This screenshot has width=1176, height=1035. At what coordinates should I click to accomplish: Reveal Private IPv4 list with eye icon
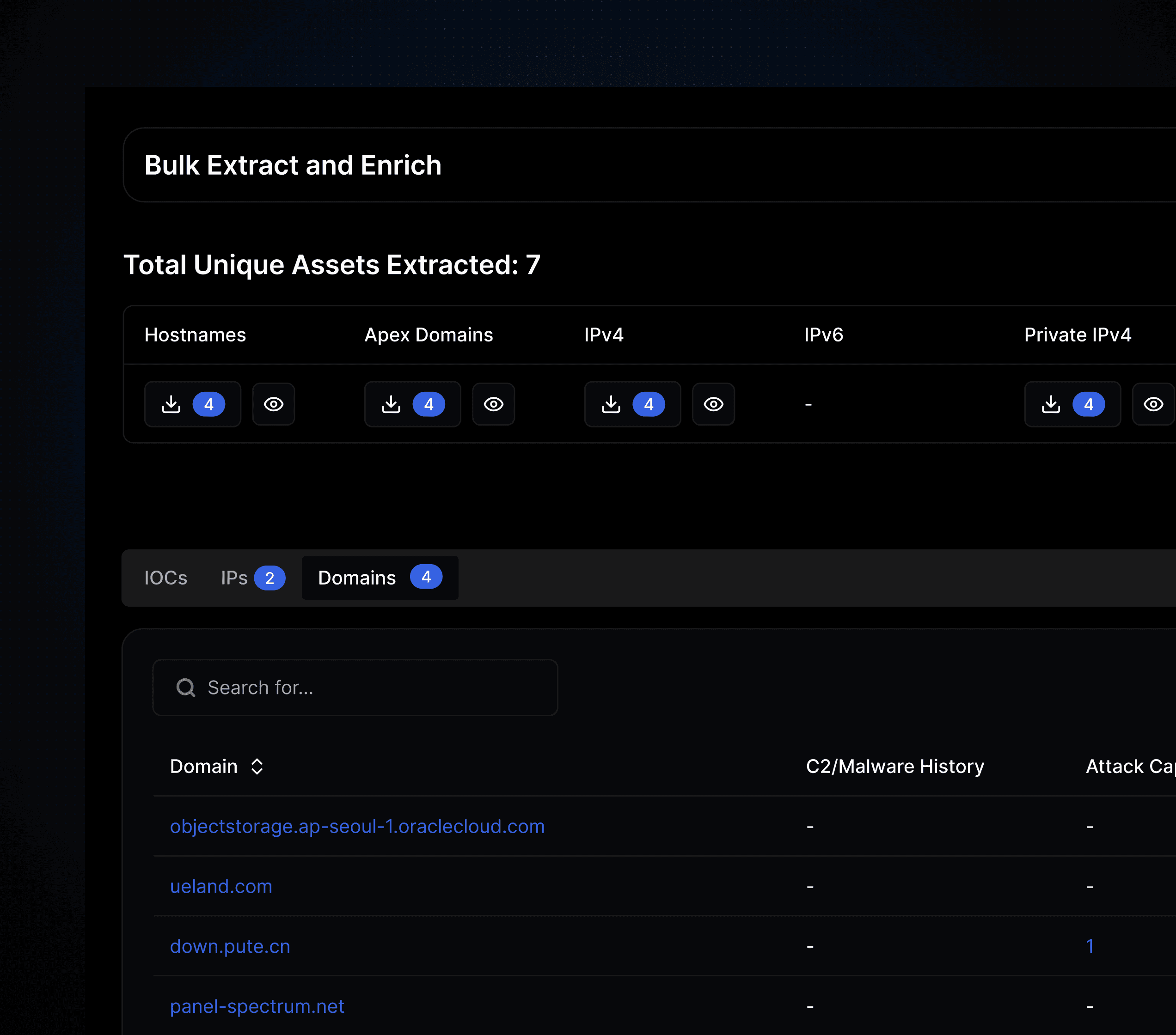(1153, 404)
